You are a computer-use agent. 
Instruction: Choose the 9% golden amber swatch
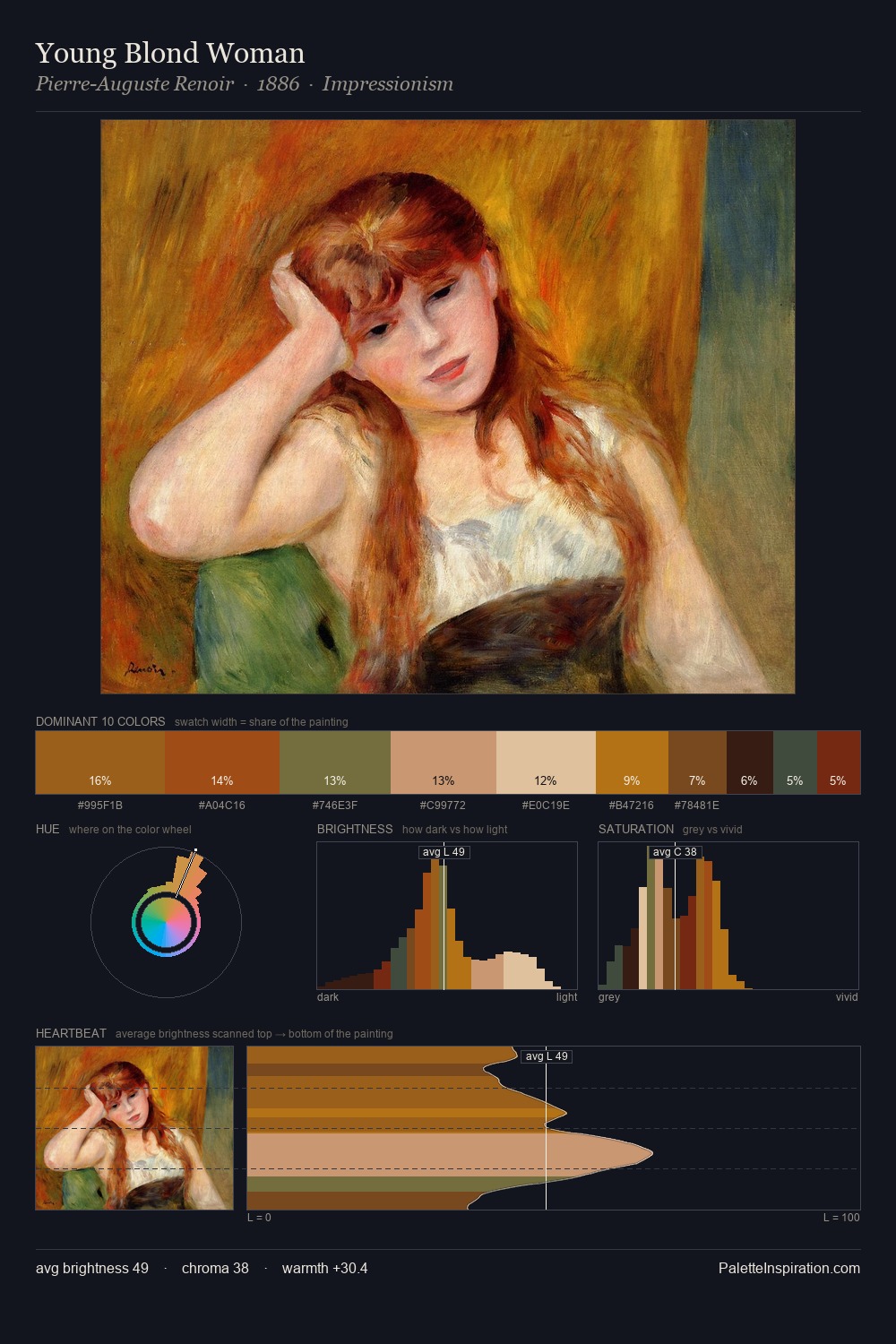point(632,762)
